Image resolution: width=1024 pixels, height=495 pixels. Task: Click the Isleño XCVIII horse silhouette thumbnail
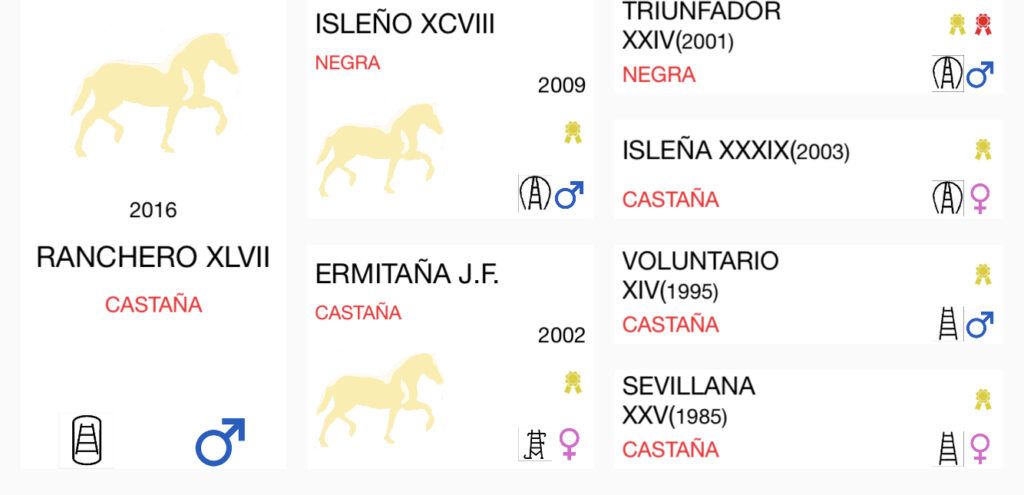coord(379,150)
